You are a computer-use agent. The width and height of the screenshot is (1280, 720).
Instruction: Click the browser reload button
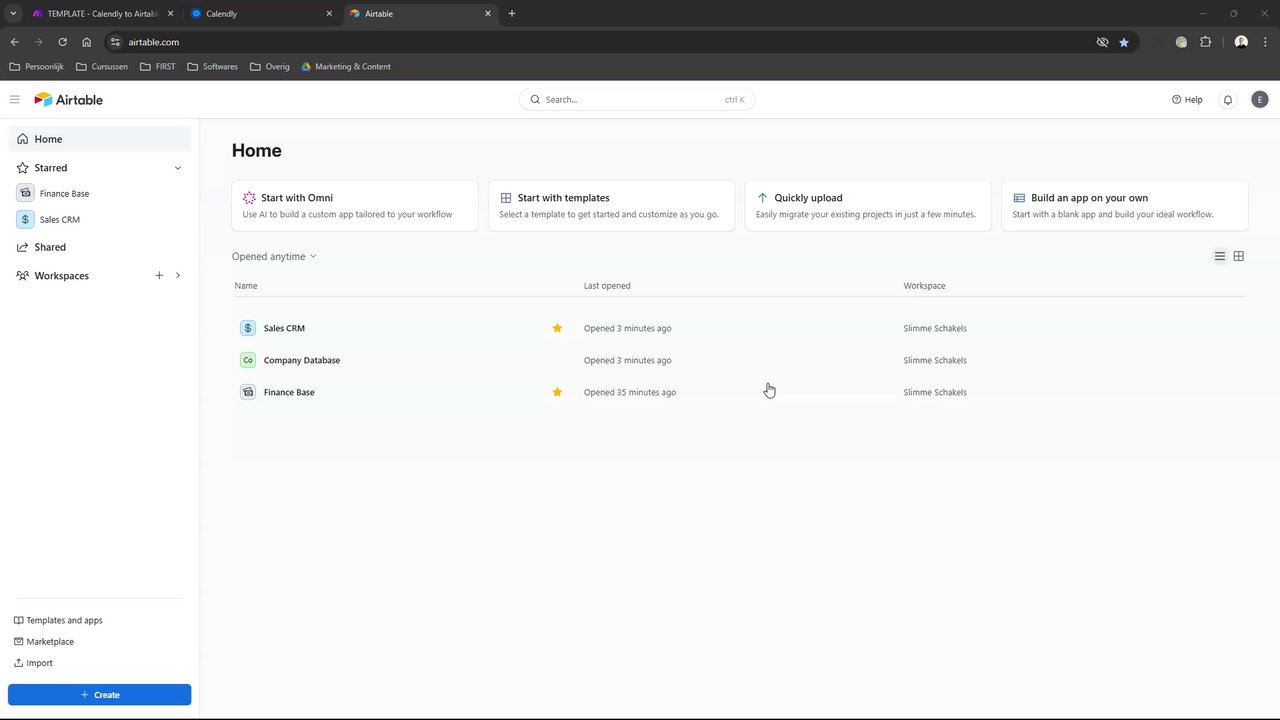(x=62, y=42)
